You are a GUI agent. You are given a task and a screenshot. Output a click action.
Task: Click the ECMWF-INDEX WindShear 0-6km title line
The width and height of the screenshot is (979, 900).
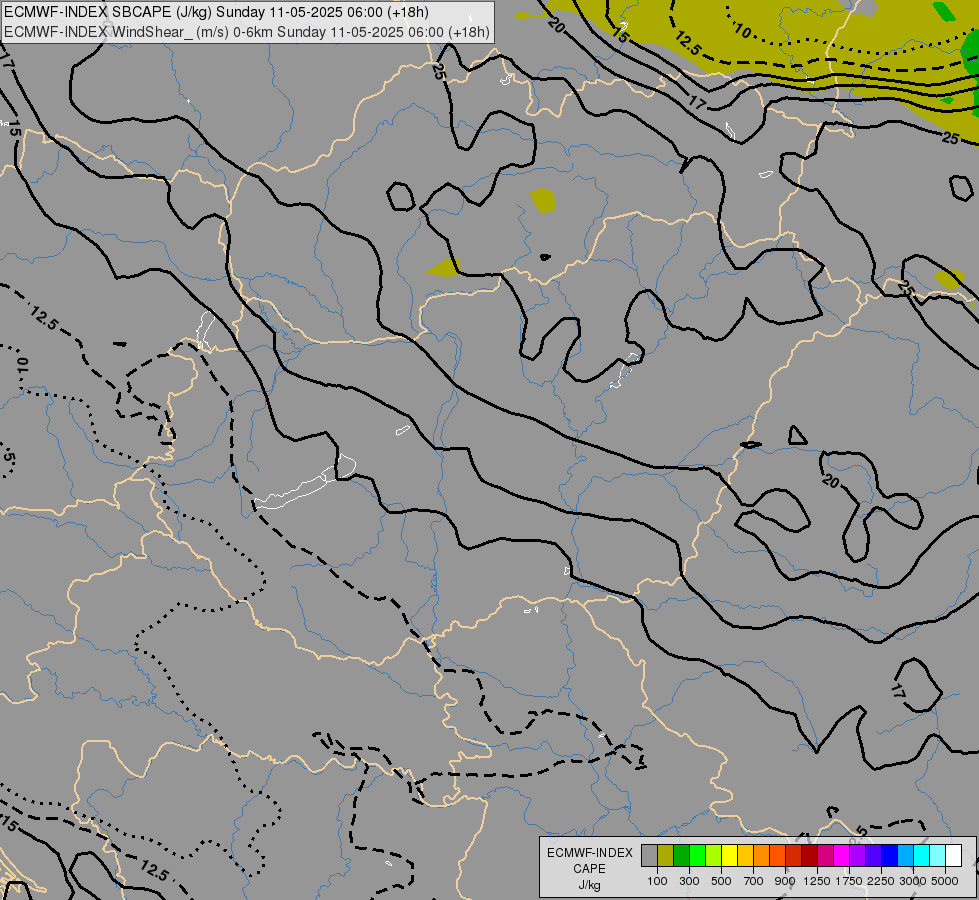[247, 32]
